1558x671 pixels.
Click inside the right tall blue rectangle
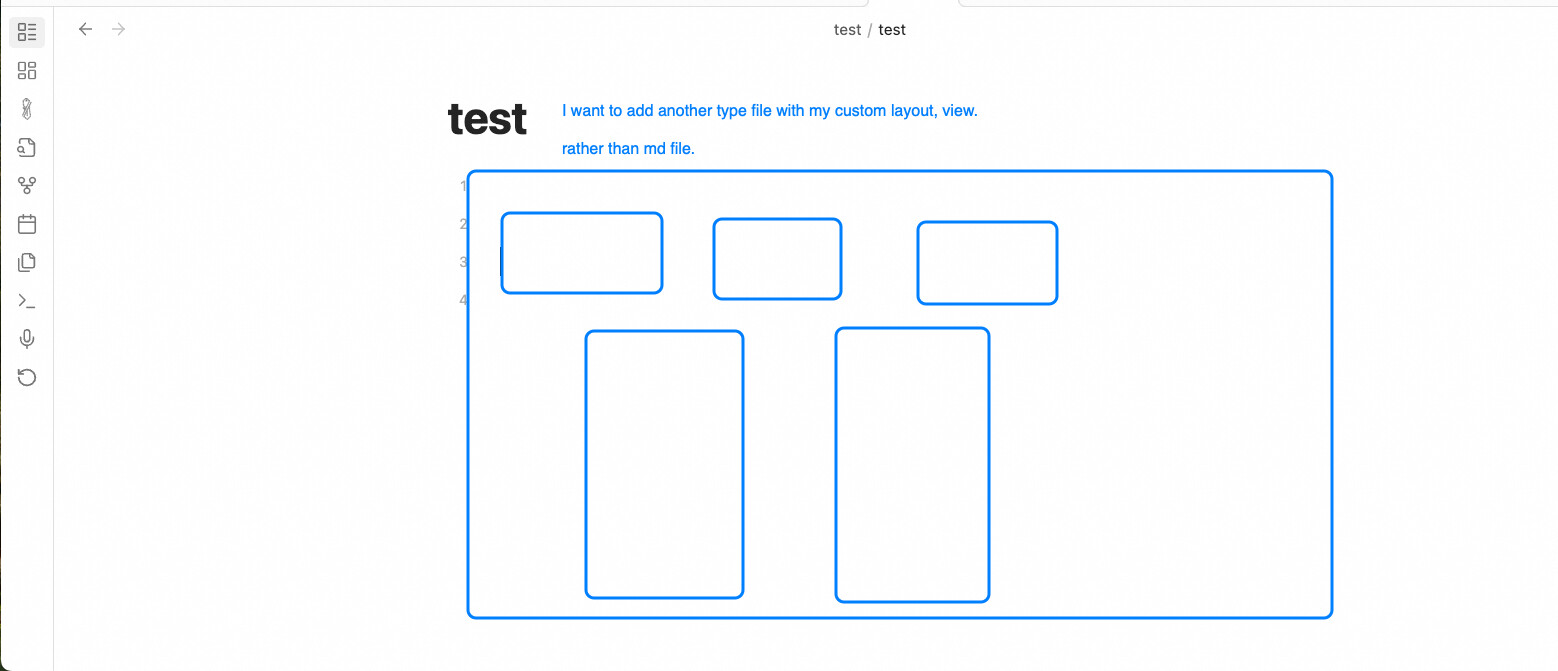coord(912,465)
